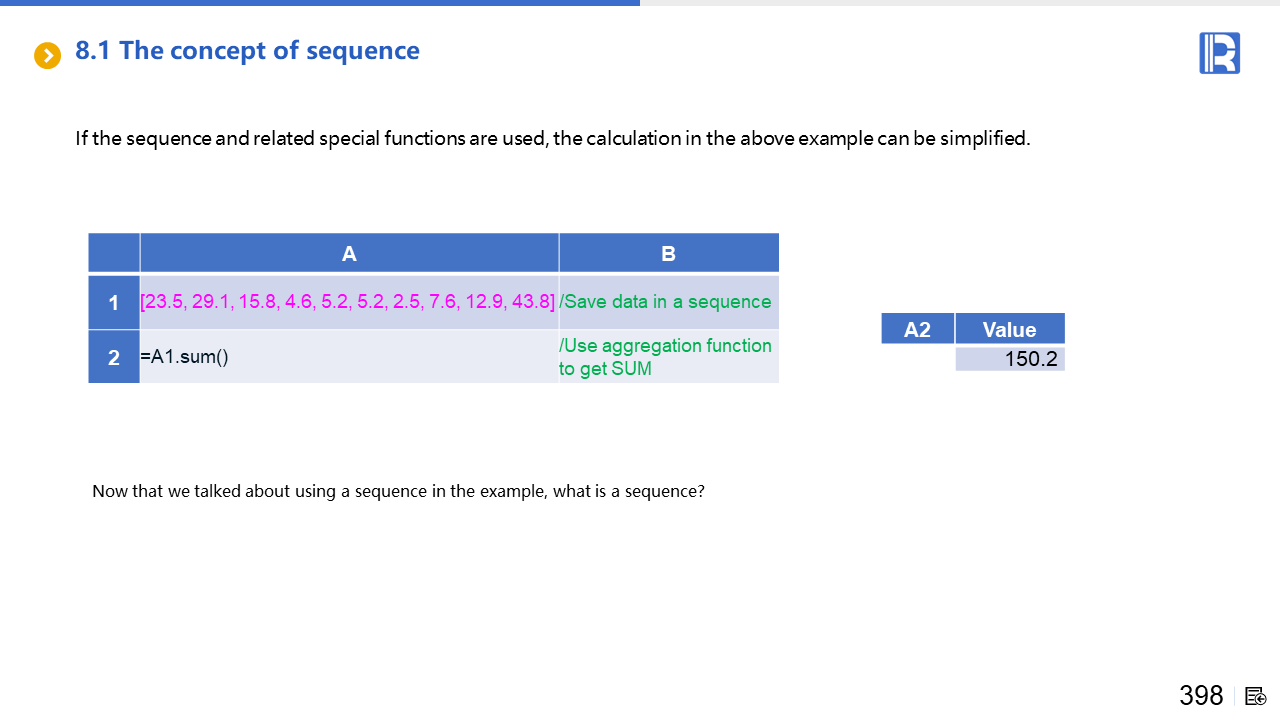1280x720 pixels.
Task: Click the A2 header in the result table
Action: click(917, 329)
